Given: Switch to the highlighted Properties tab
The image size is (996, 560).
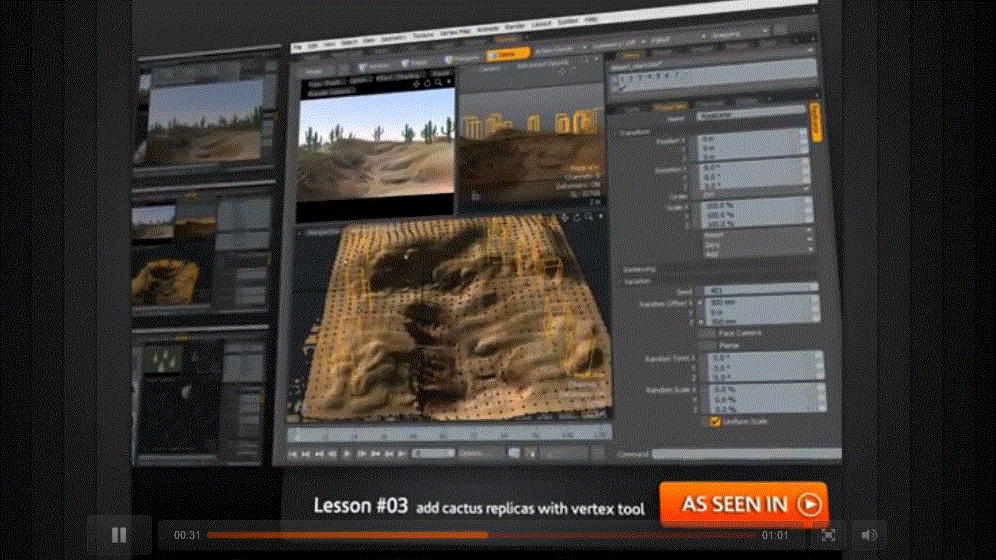Looking at the screenshot, I should click(x=671, y=107).
